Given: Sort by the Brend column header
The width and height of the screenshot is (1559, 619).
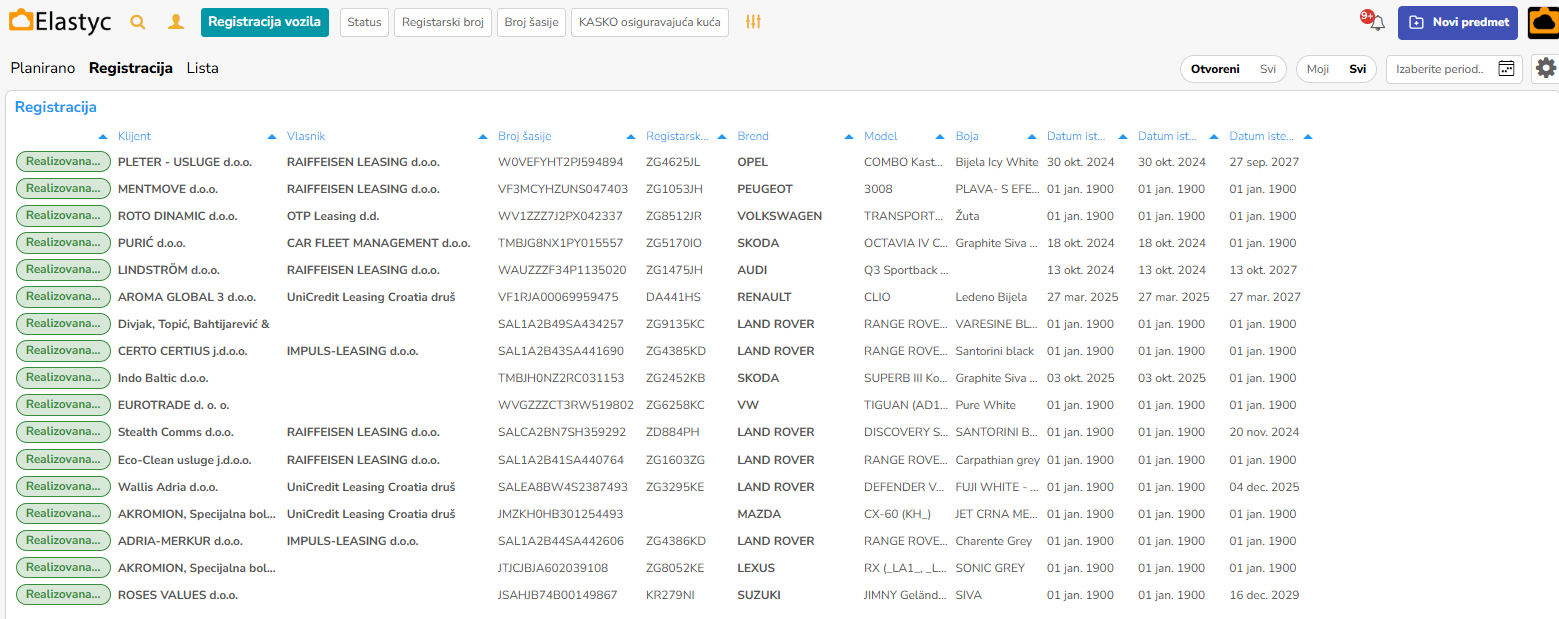Looking at the screenshot, I should click(753, 136).
